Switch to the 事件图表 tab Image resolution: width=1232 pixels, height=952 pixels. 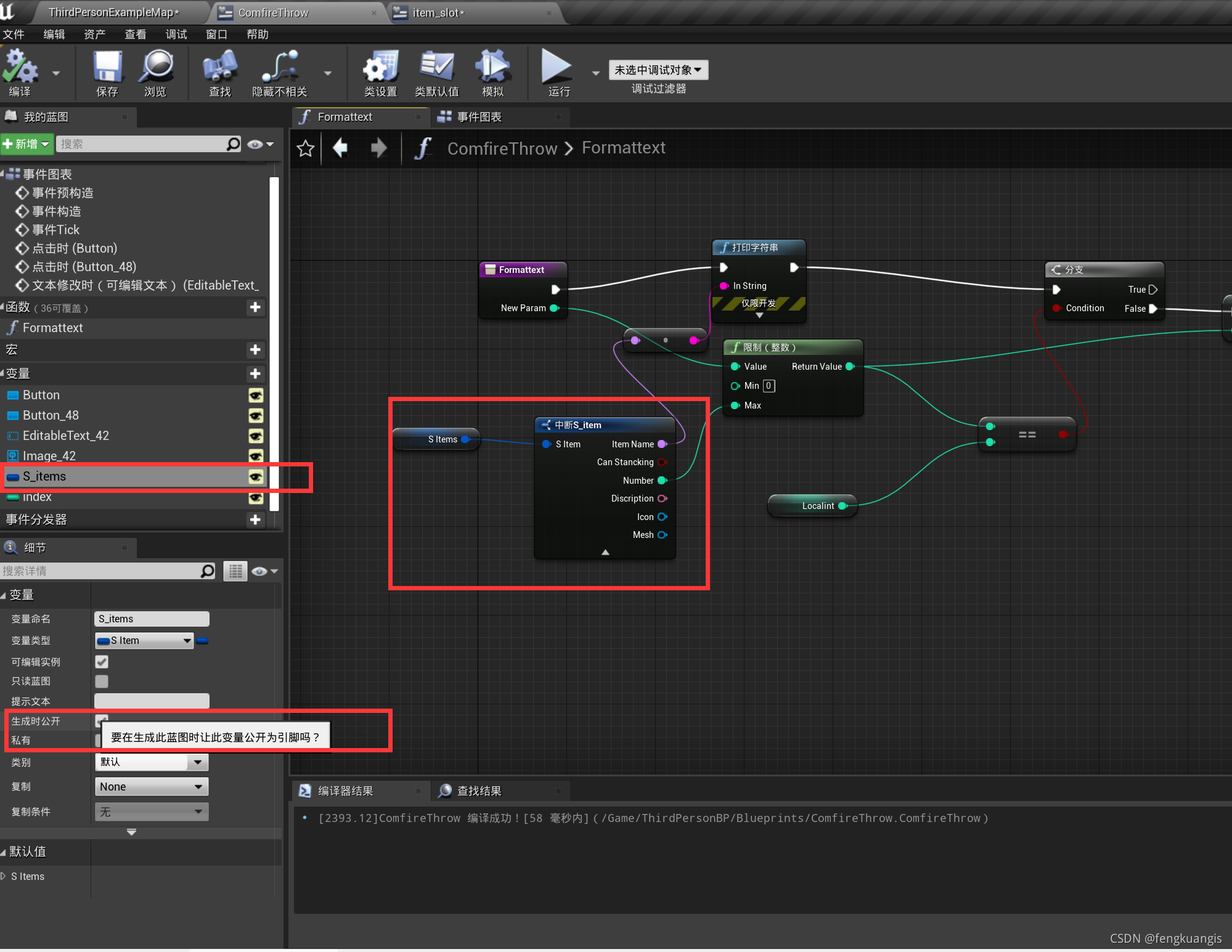(479, 117)
